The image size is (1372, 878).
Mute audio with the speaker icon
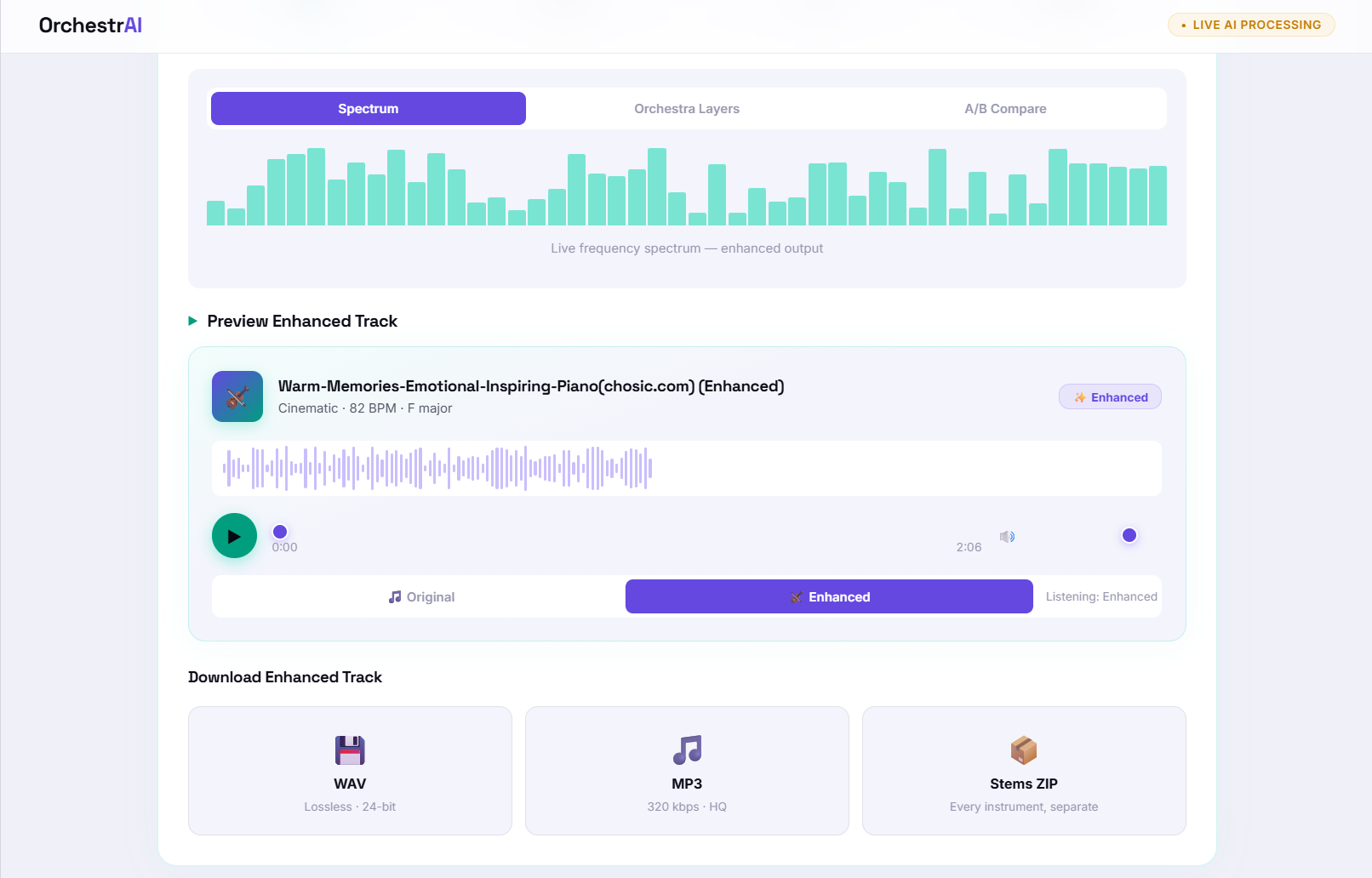[1007, 537]
